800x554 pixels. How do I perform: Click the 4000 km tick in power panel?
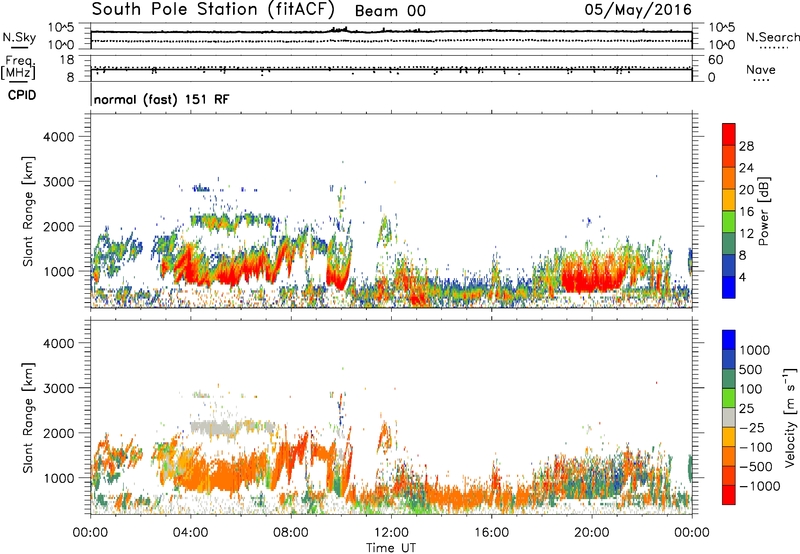[58, 137]
